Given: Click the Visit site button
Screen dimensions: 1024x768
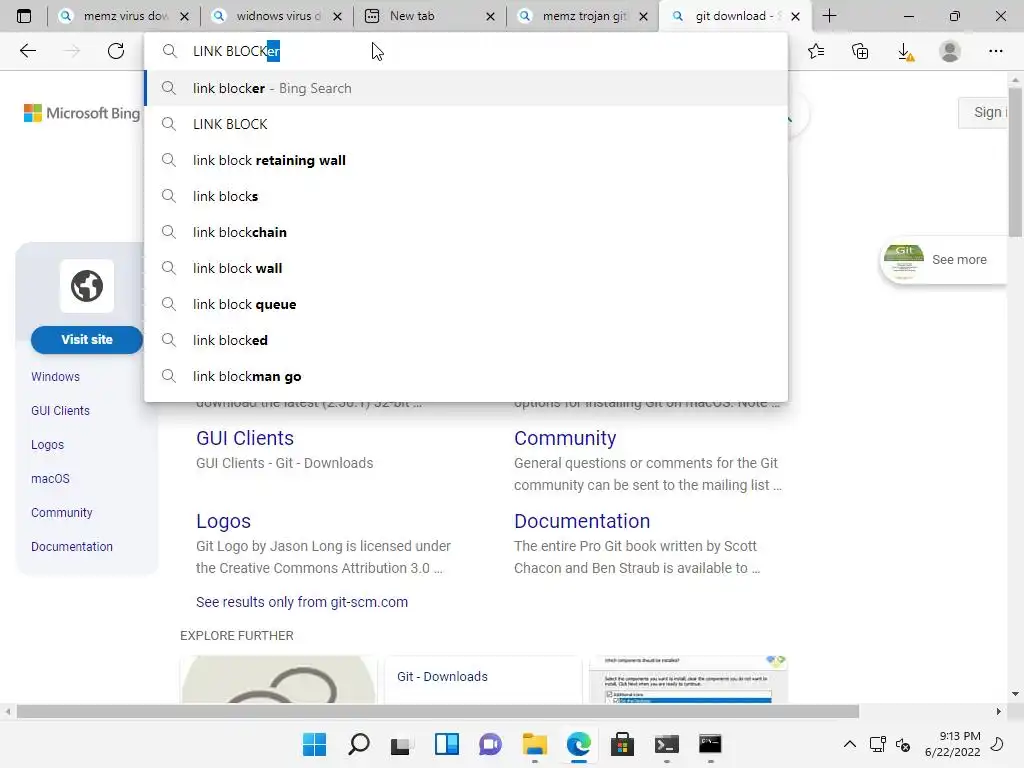Looking at the screenshot, I should 87,340.
